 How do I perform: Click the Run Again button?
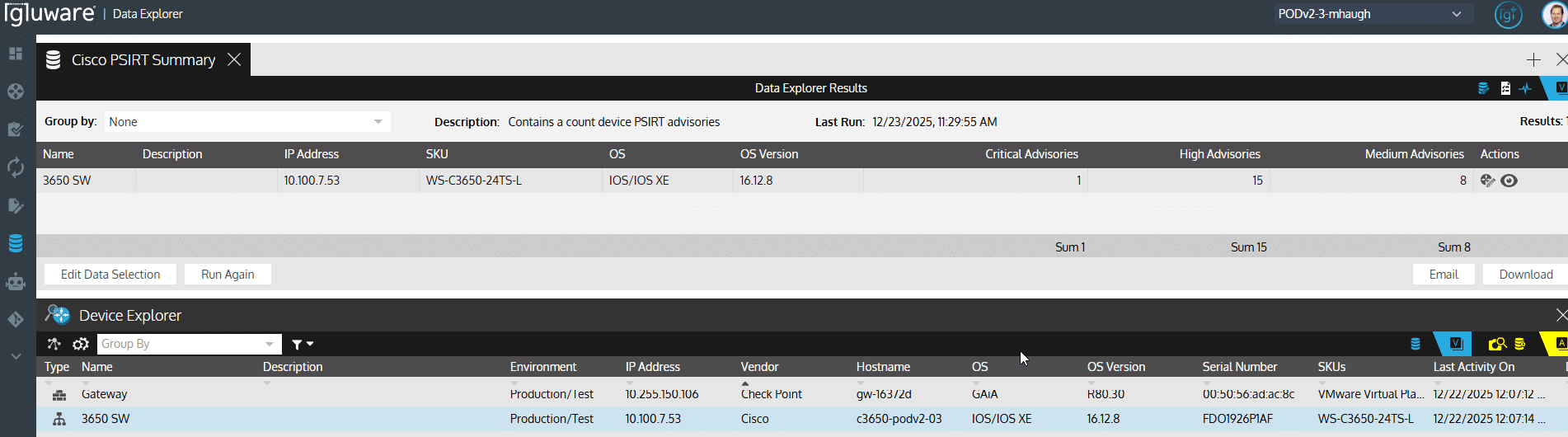tap(228, 275)
